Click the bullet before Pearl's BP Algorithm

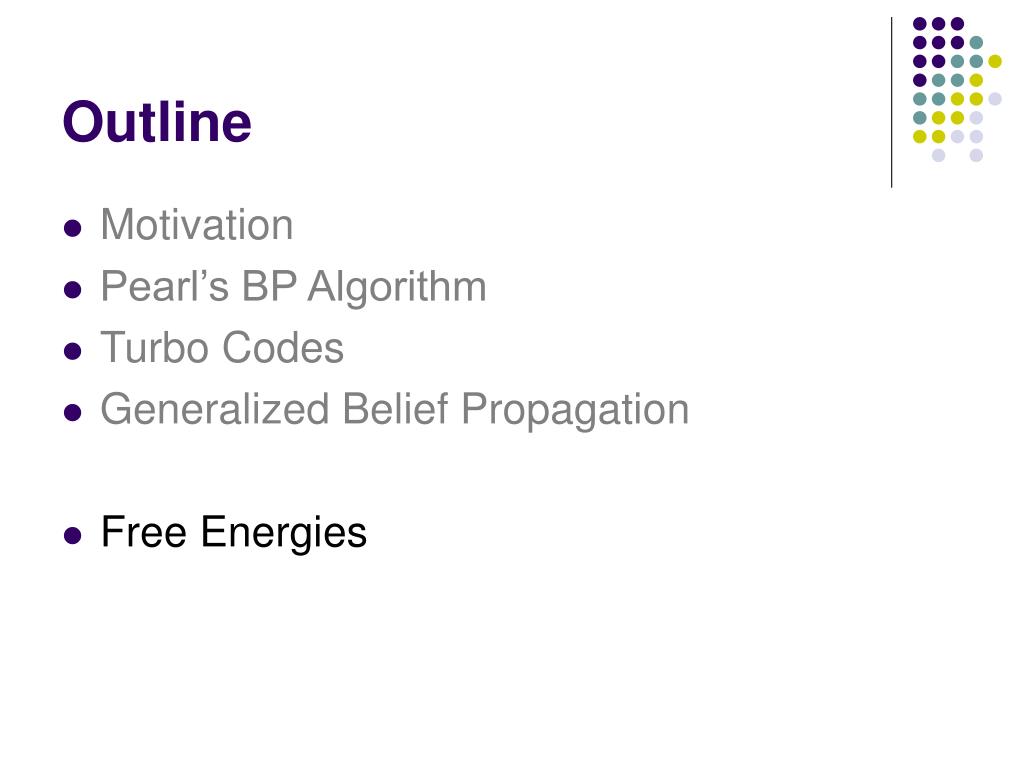72,289
